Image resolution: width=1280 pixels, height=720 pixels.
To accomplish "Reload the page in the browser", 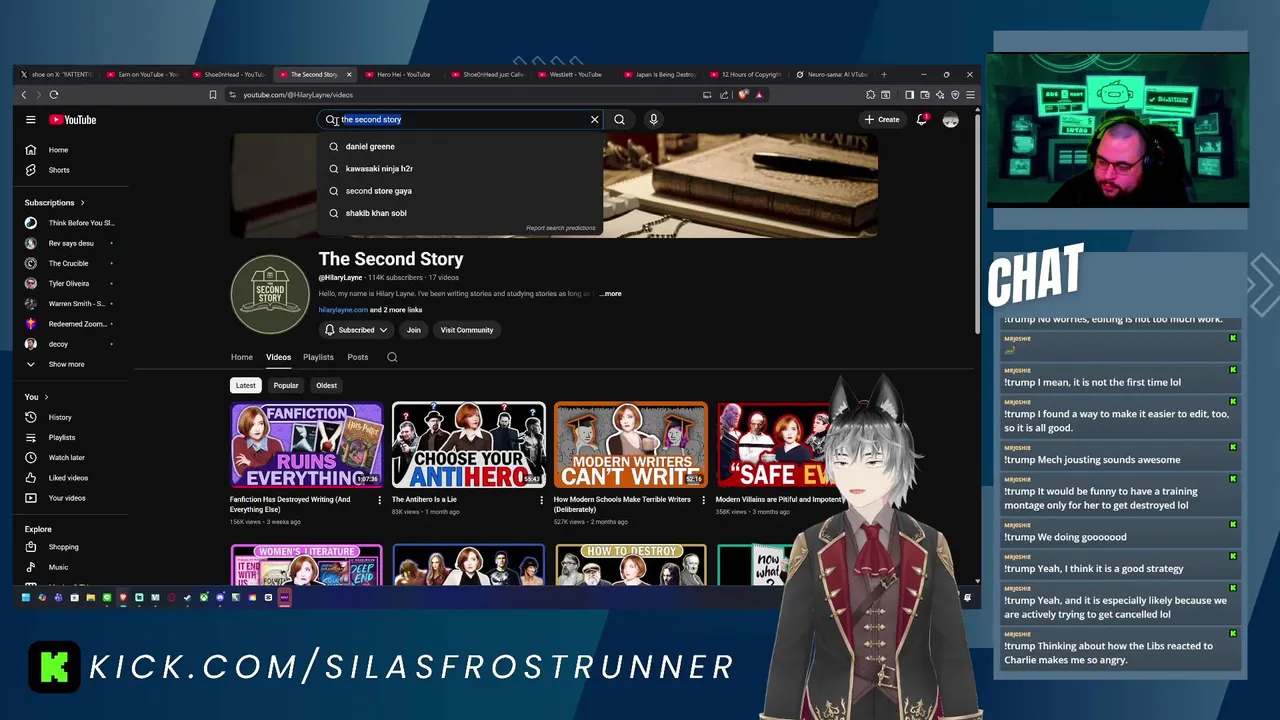I will (x=54, y=95).
